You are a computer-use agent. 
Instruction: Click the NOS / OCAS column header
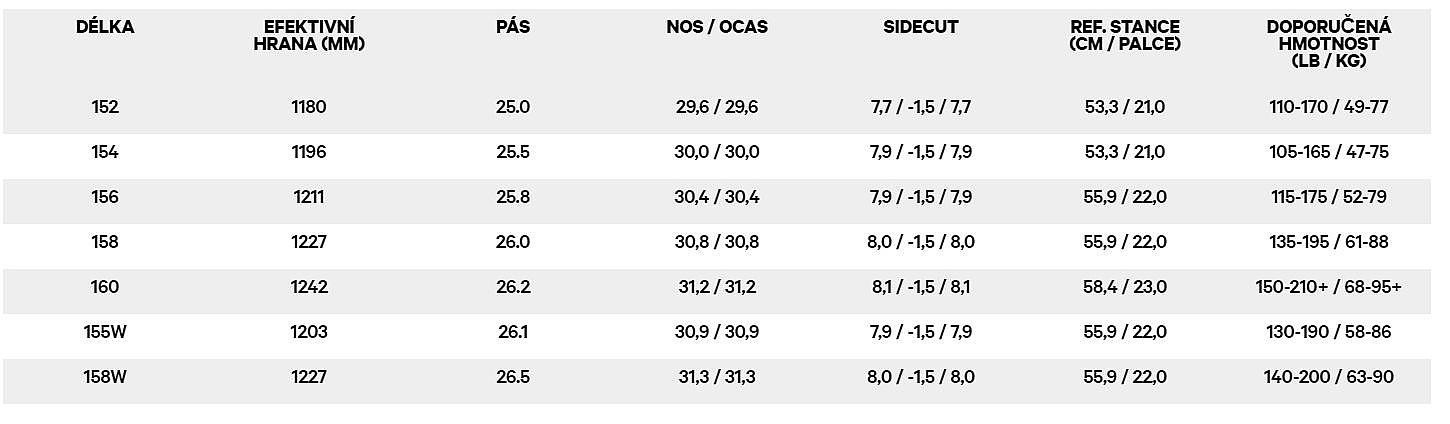click(717, 27)
